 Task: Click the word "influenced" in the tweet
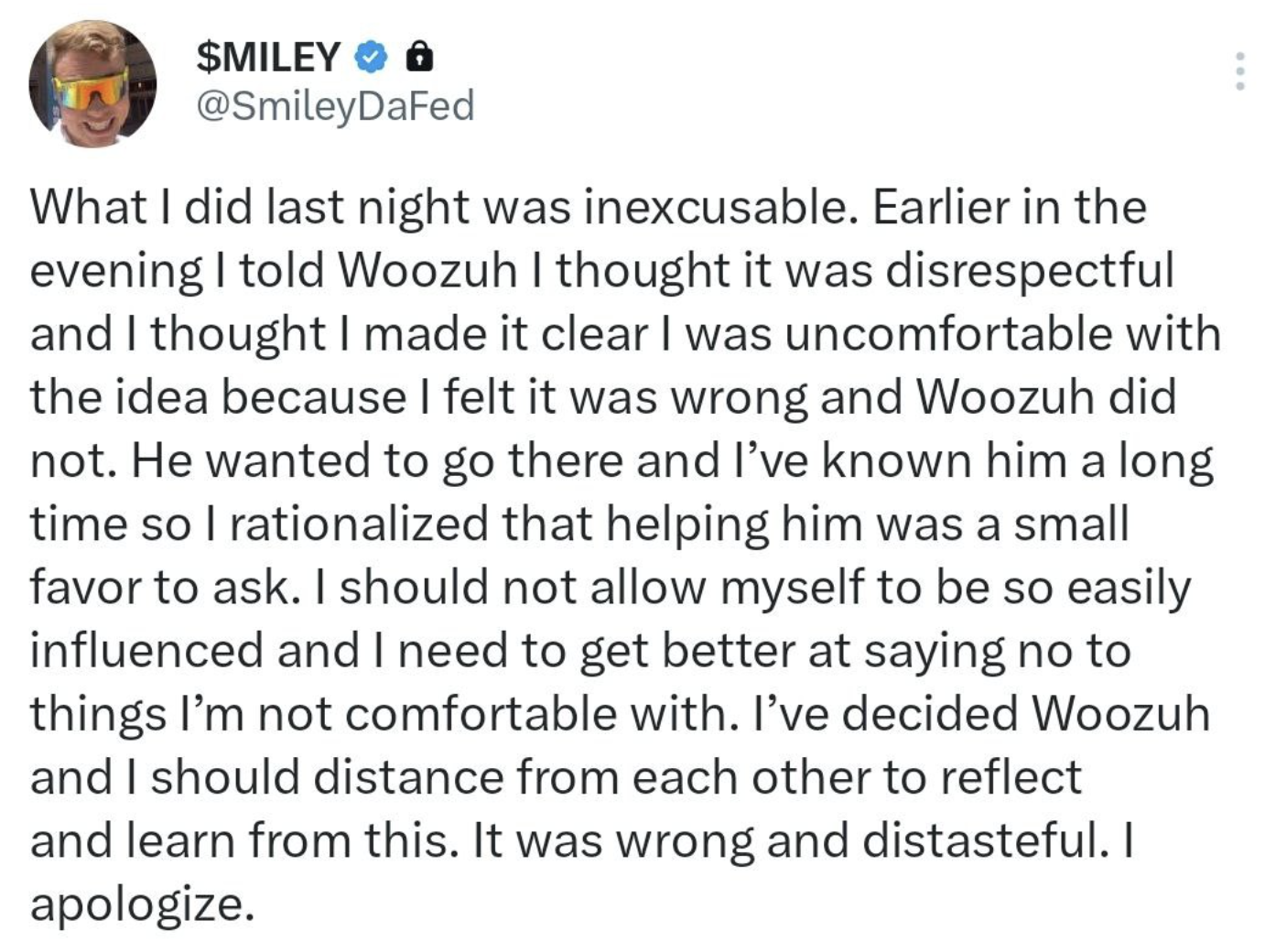click(147, 650)
